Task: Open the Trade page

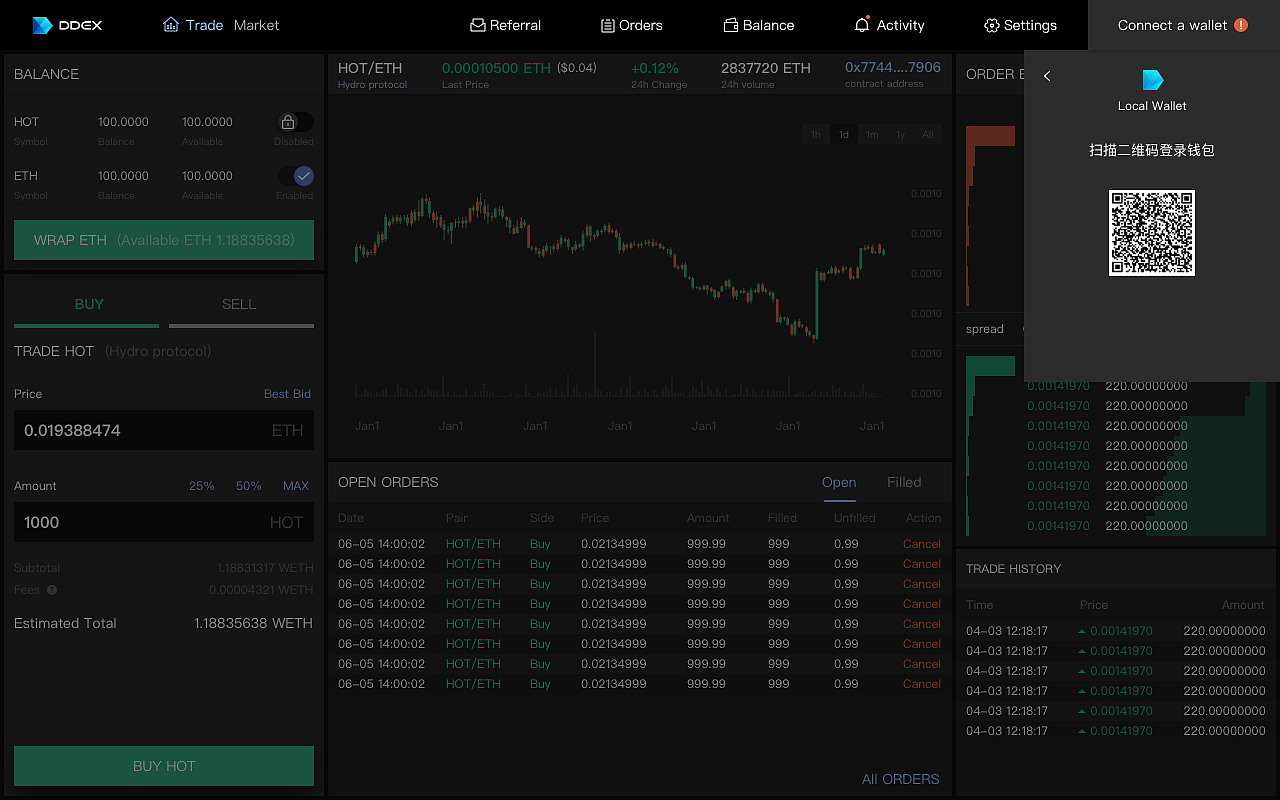Action: coord(204,25)
